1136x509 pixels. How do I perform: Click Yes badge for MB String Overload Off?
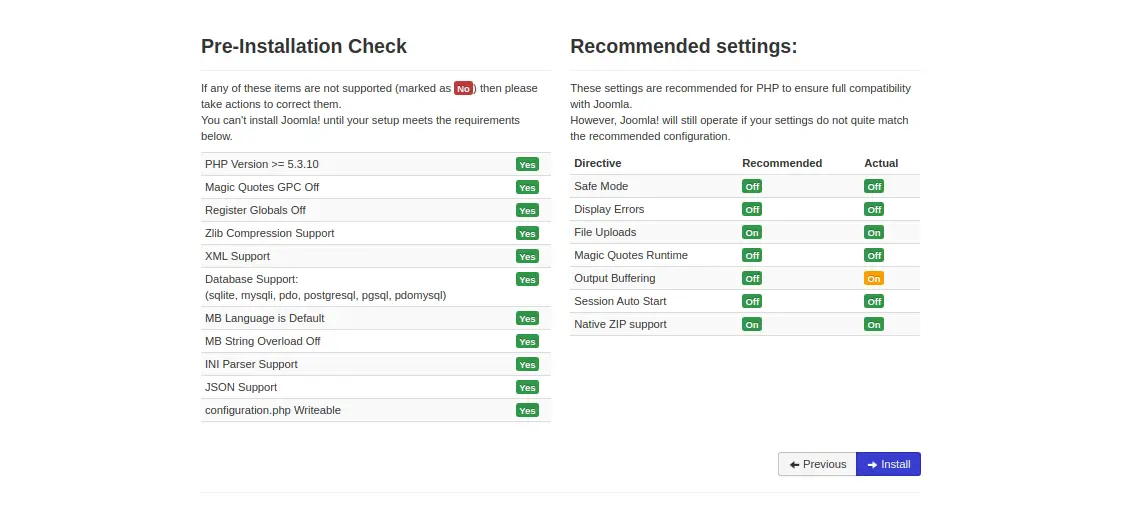click(x=527, y=342)
